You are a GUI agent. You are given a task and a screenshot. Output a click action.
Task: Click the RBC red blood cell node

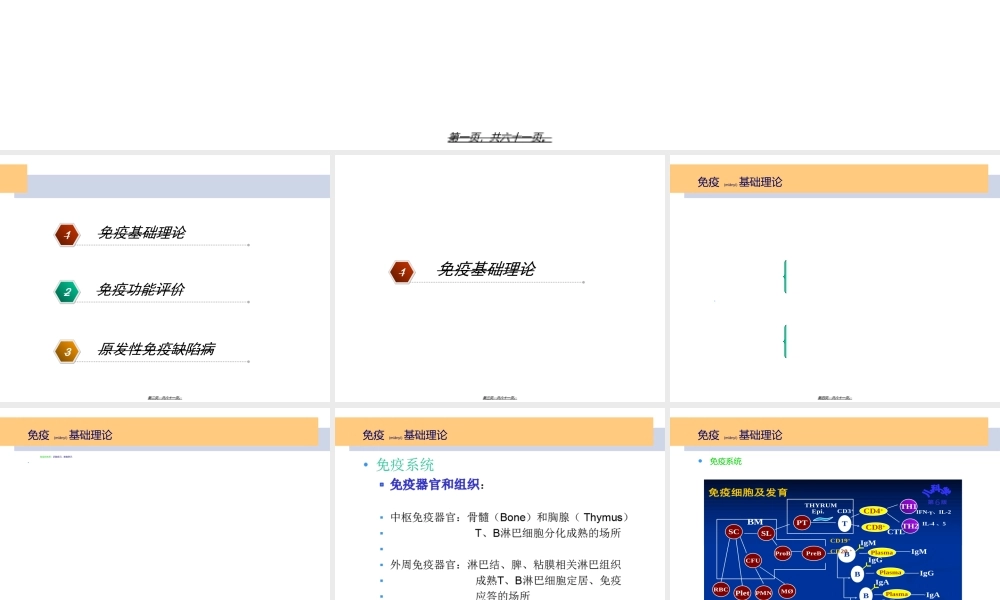coord(720,589)
